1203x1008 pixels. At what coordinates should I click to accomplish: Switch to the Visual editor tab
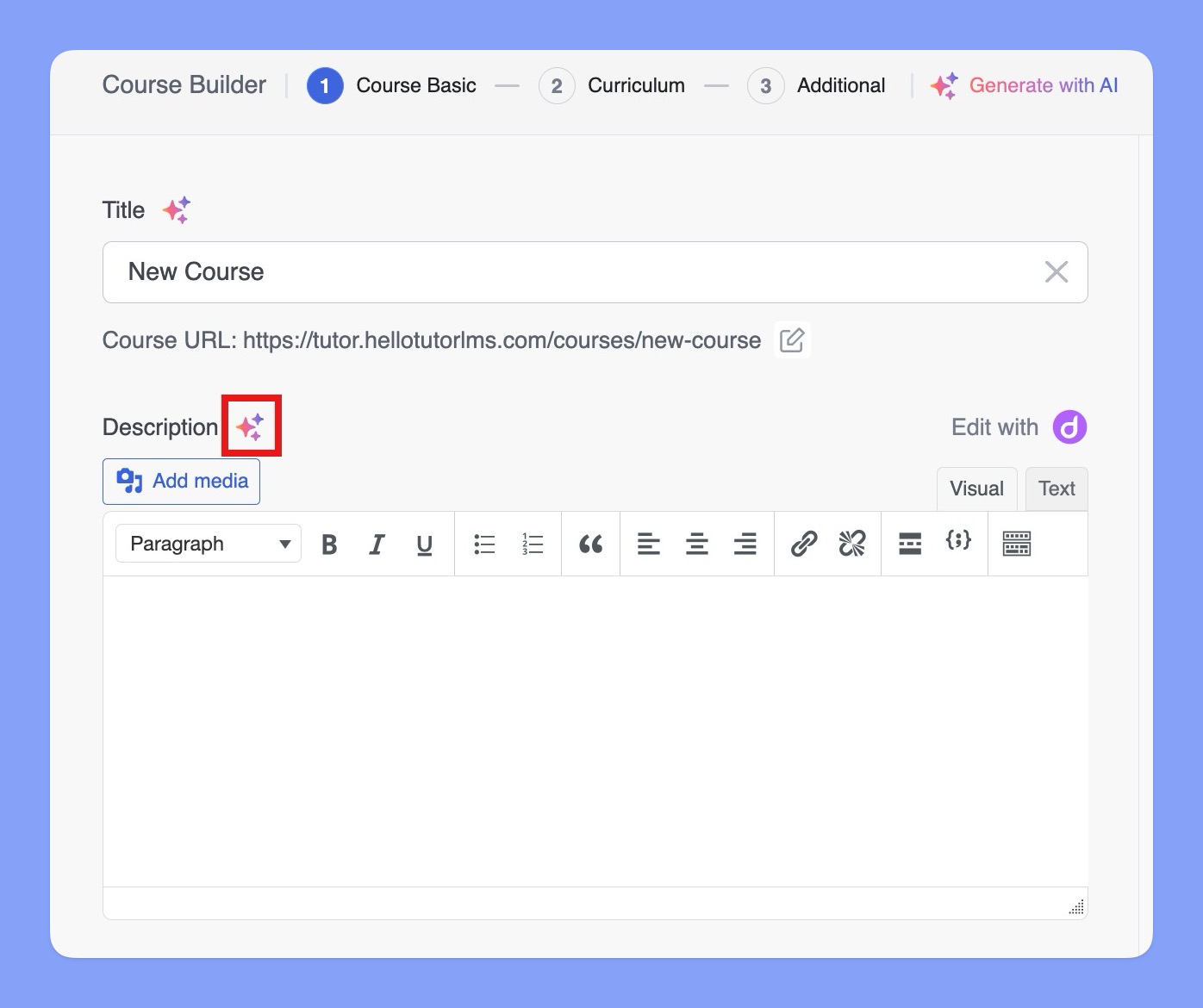(x=976, y=488)
